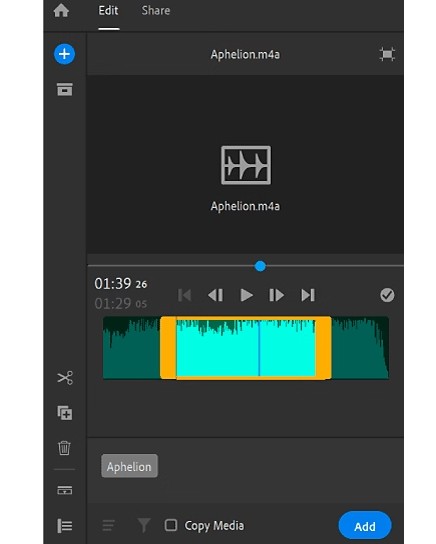The width and height of the screenshot is (436, 544).
Task: Toggle the checkmark selection circle icon
Action: point(387,295)
